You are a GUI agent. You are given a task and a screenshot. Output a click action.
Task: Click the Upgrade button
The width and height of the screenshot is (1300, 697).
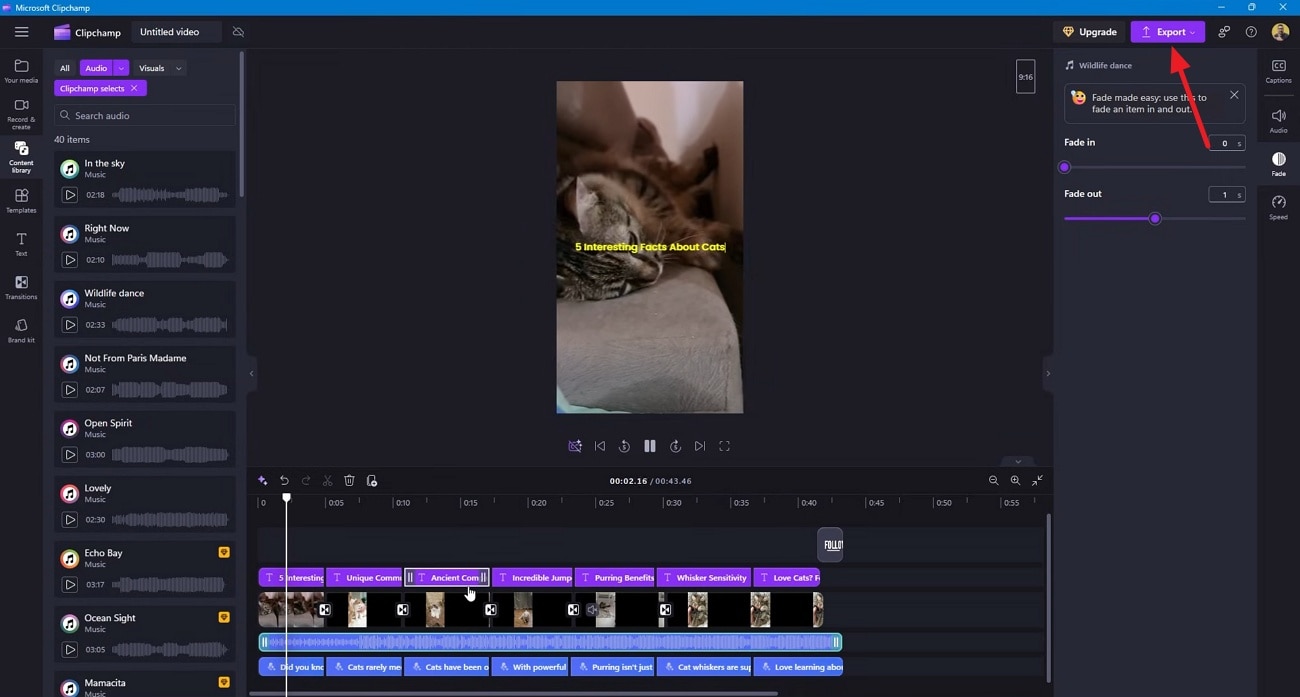[x=1089, y=31]
